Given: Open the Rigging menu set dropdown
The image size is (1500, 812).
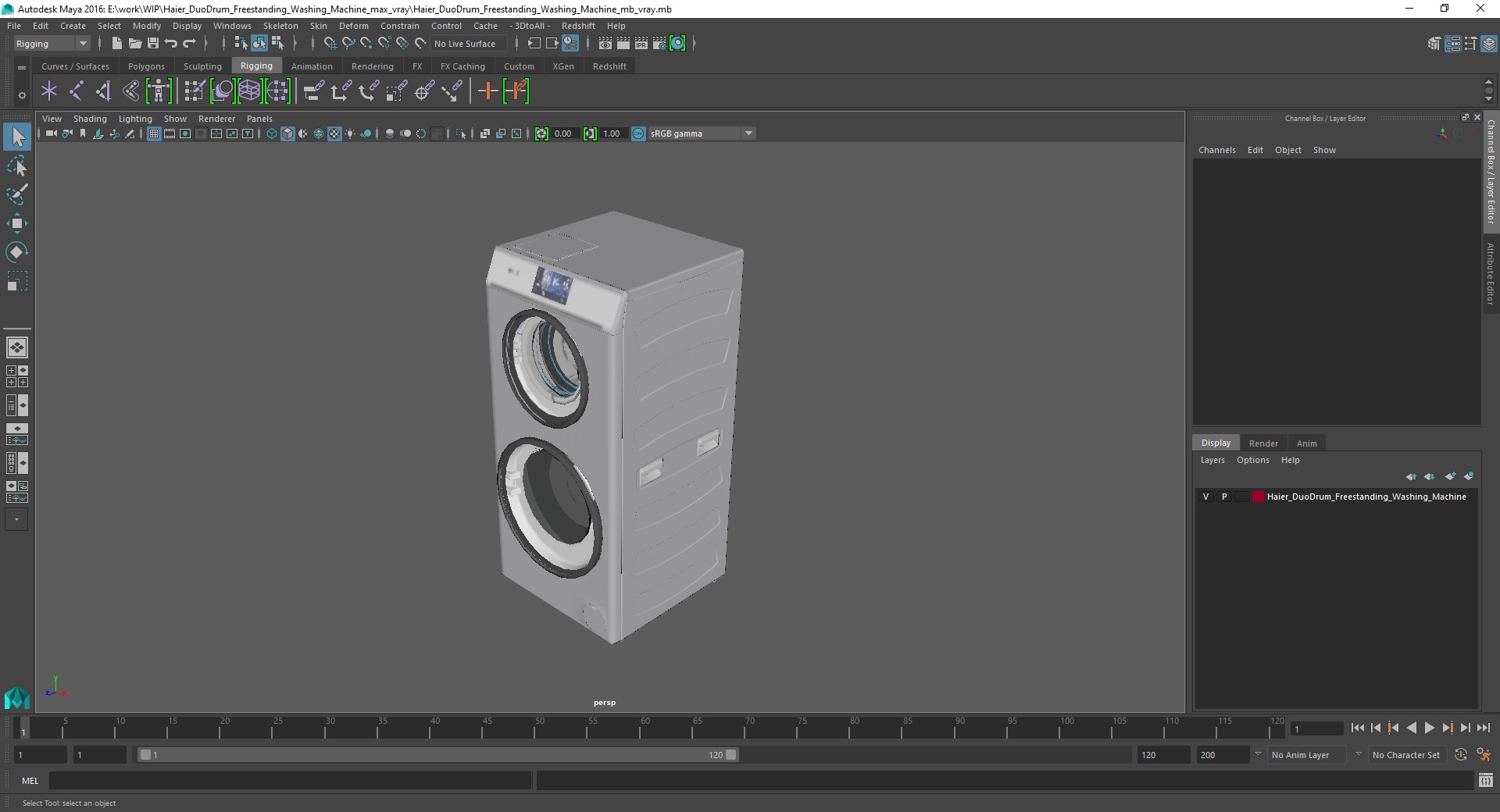Looking at the screenshot, I should pyautogui.click(x=52, y=44).
